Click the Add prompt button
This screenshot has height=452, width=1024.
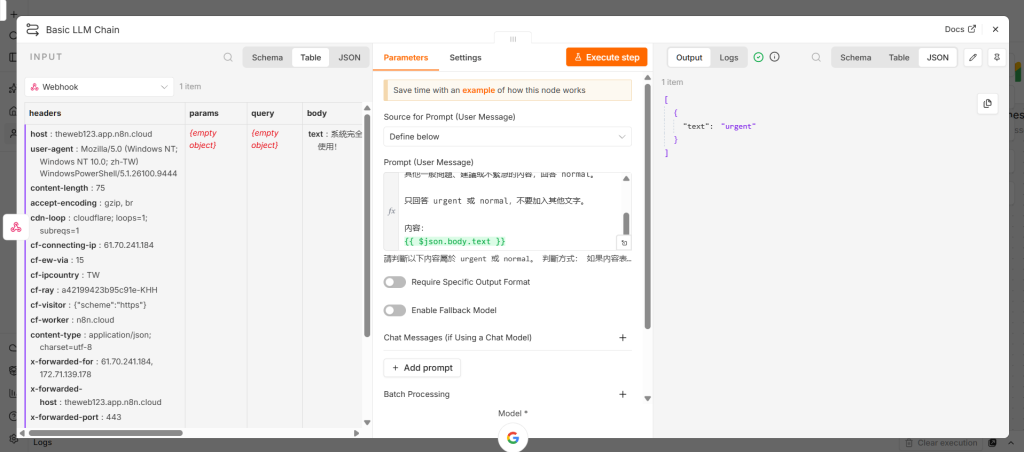coord(422,368)
